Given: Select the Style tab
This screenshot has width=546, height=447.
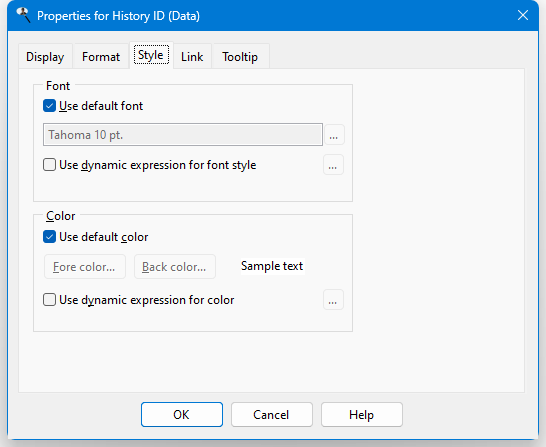Looking at the screenshot, I should coord(151,55).
